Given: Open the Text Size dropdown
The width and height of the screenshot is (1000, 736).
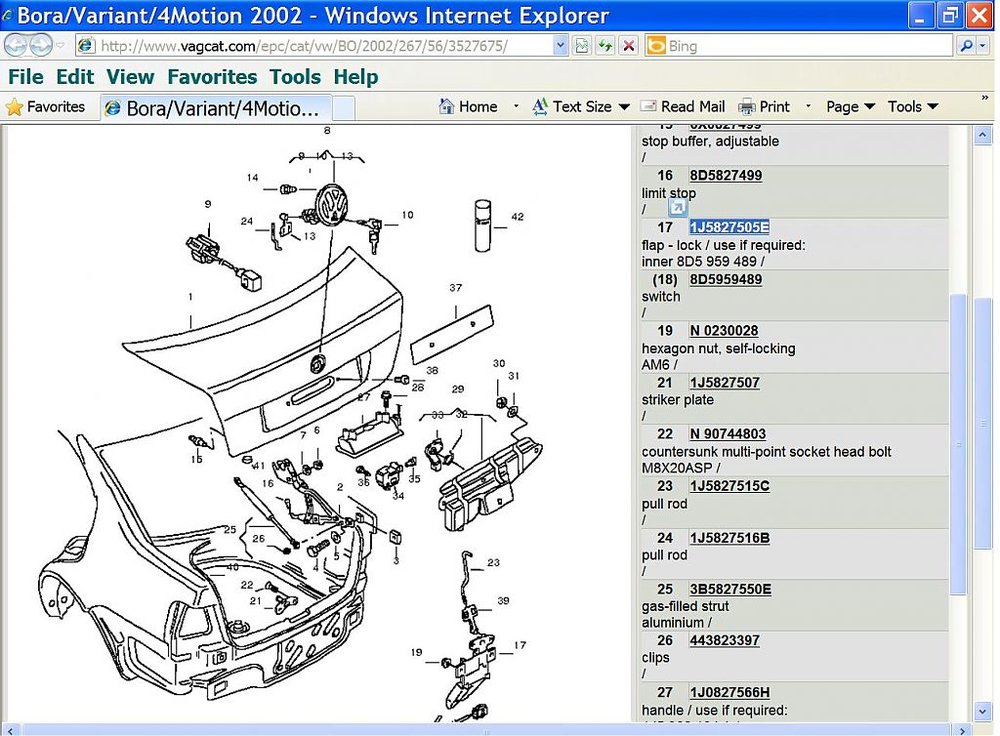Looking at the screenshot, I should click(x=581, y=107).
